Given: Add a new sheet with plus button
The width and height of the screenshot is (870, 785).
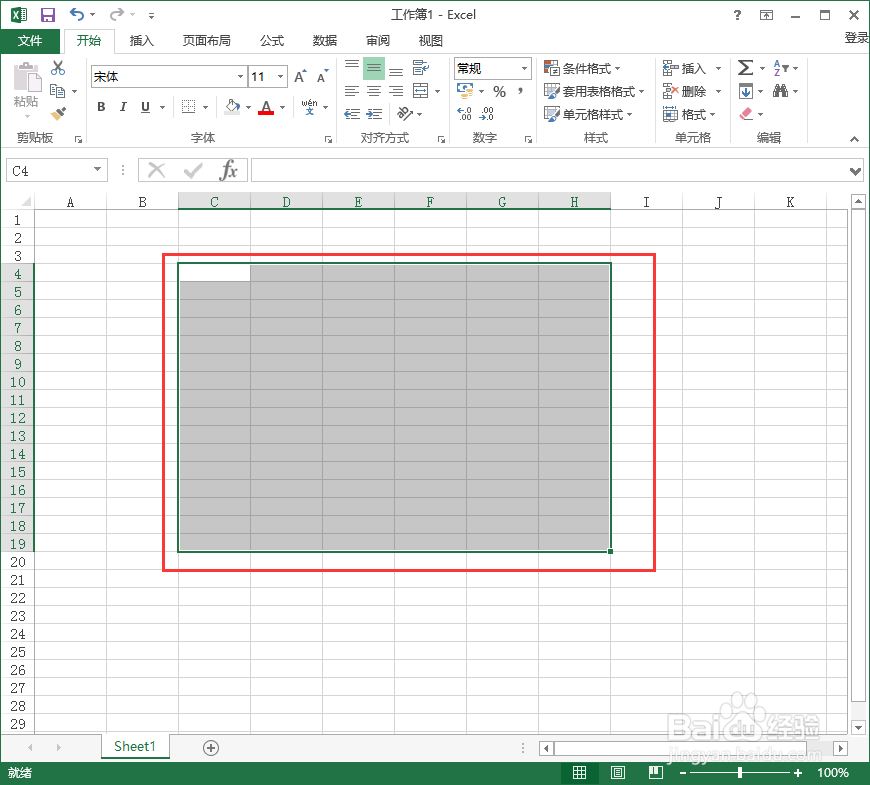Looking at the screenshot, I should (211, 748).
